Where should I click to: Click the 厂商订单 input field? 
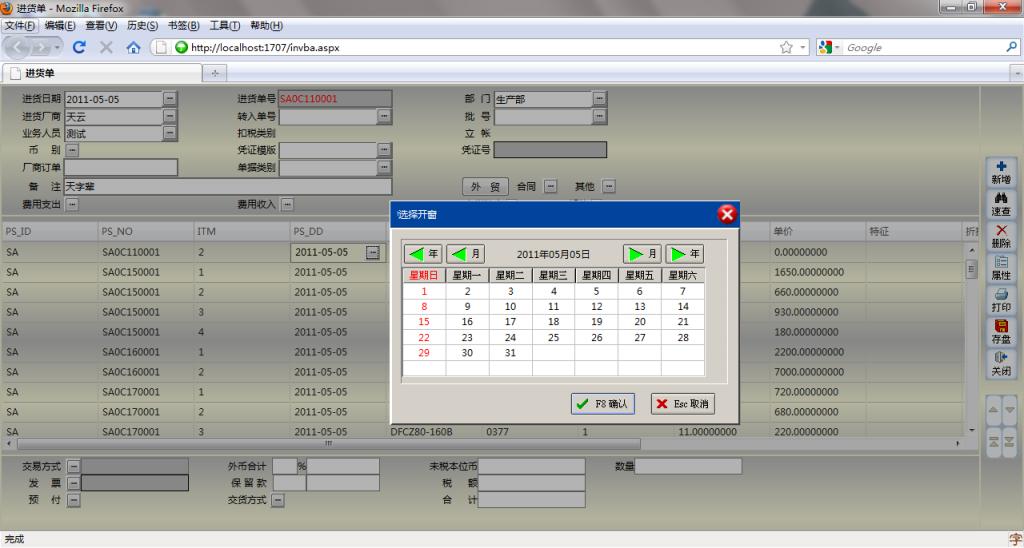[121, 168]
